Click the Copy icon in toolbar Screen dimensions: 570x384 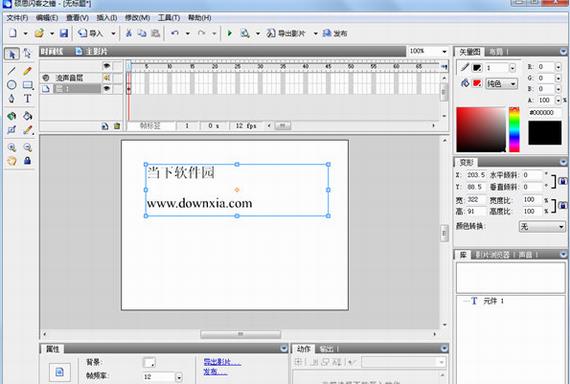[142, 33]
